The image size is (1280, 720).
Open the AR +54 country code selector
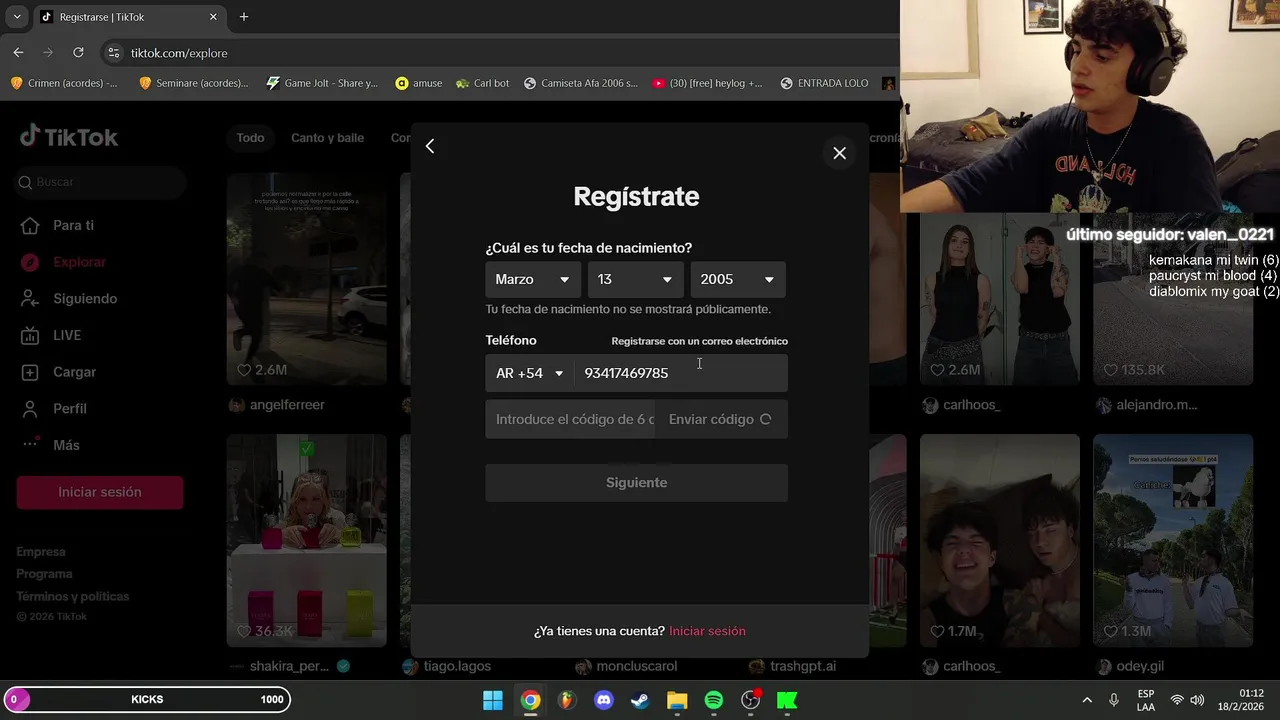point(530,373)
